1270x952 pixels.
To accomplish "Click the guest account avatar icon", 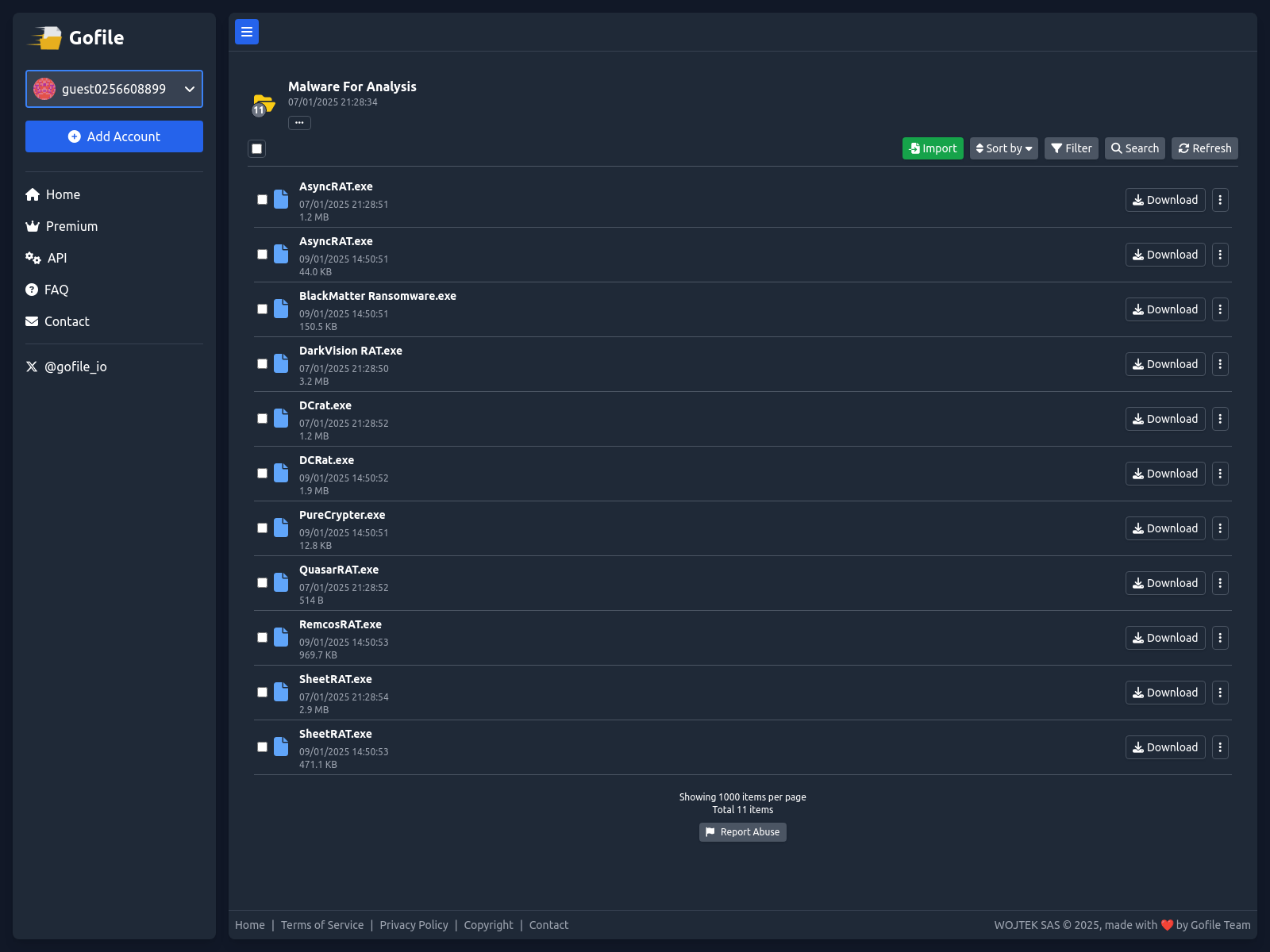I will pos(44,89).
